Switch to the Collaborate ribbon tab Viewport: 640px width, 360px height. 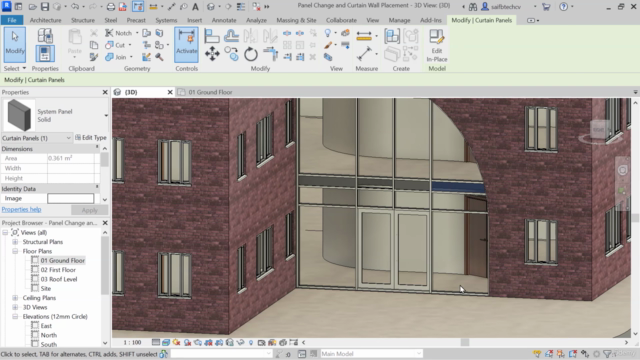coord(341,20)
